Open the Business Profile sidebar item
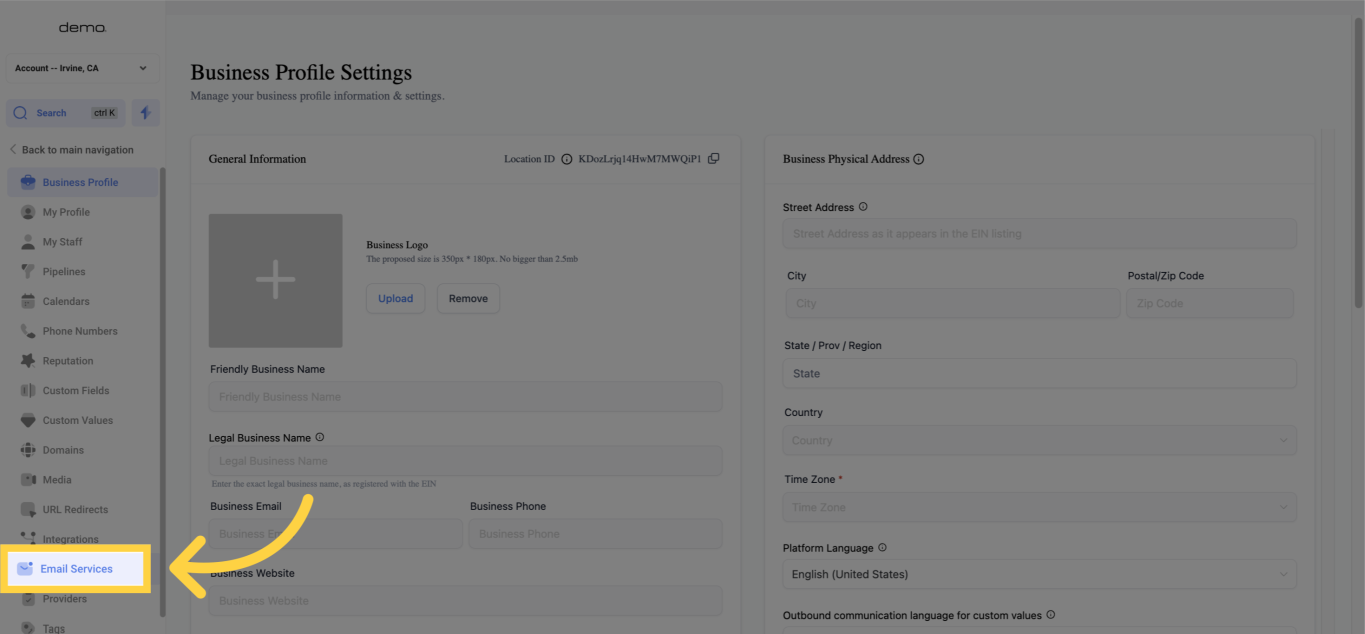Image resolution: width=1365 pixels, height=634 pixels. (82, 182)
